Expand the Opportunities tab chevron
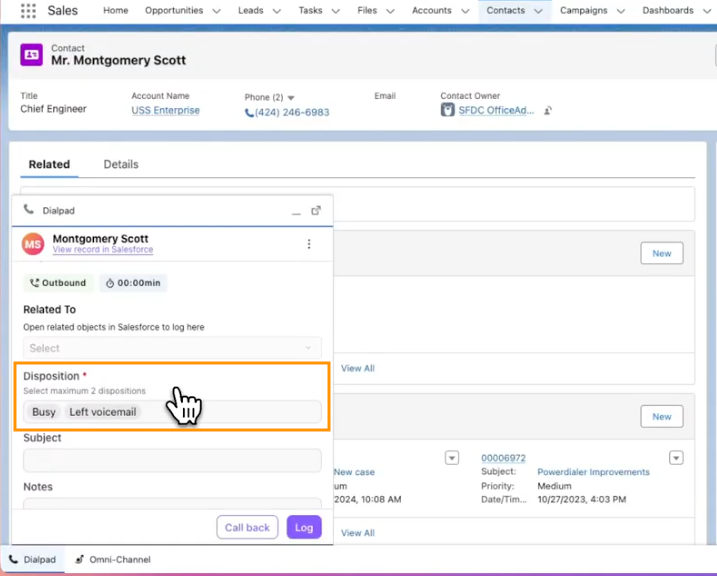 214,11
